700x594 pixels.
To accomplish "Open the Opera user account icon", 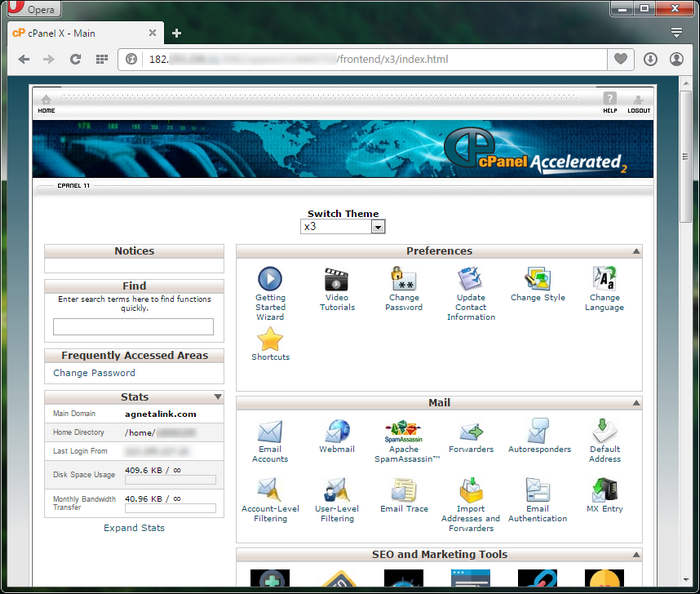I will click(676, 59).
